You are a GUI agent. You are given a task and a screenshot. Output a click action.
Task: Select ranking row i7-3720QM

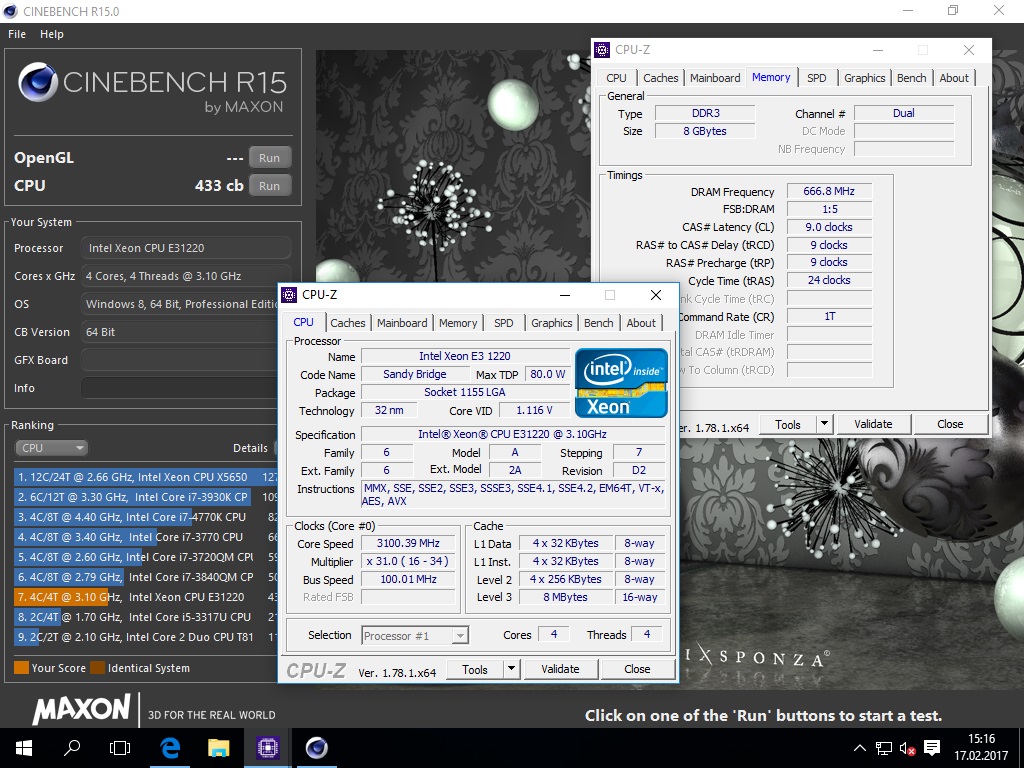pyautogui.click(x=145, y=557)
